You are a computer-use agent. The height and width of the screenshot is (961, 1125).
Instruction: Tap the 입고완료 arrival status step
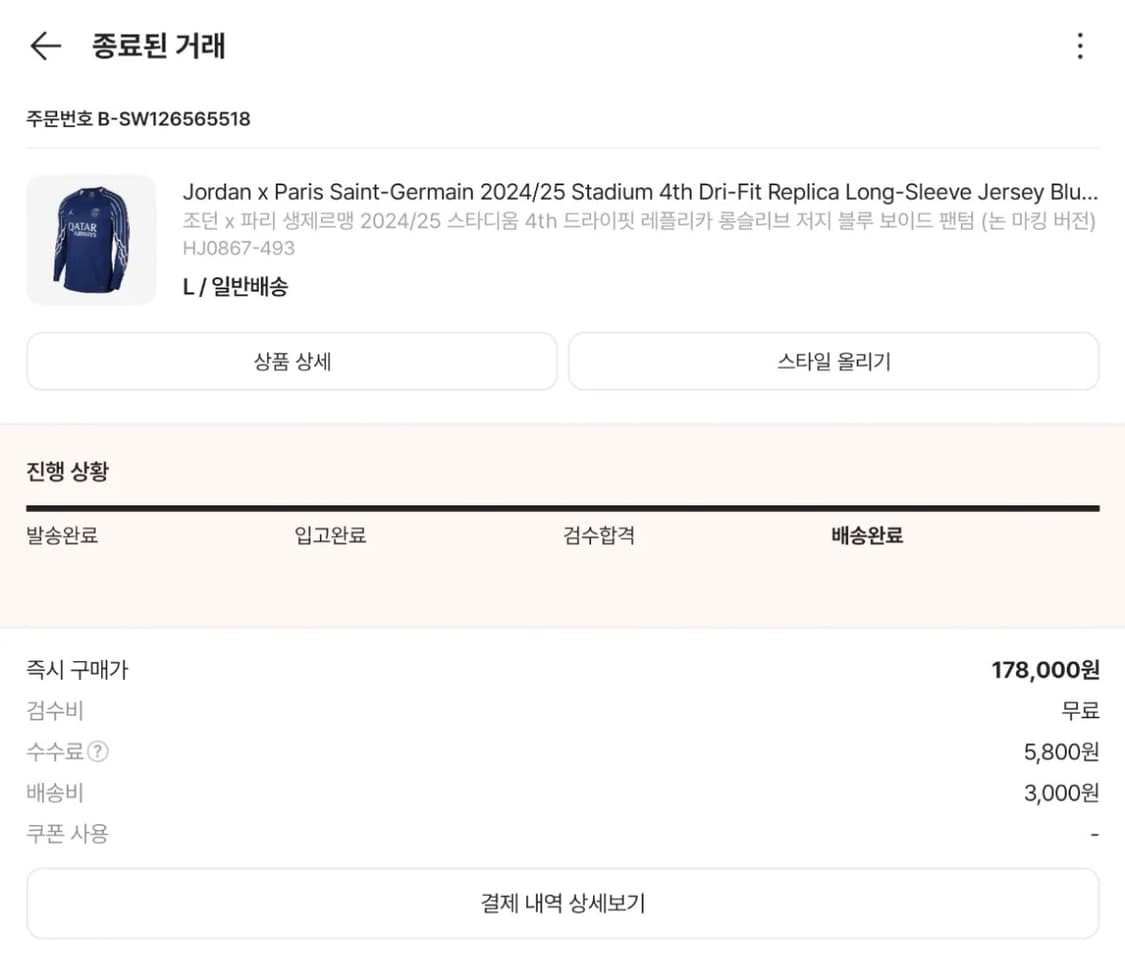click(330, 535)
